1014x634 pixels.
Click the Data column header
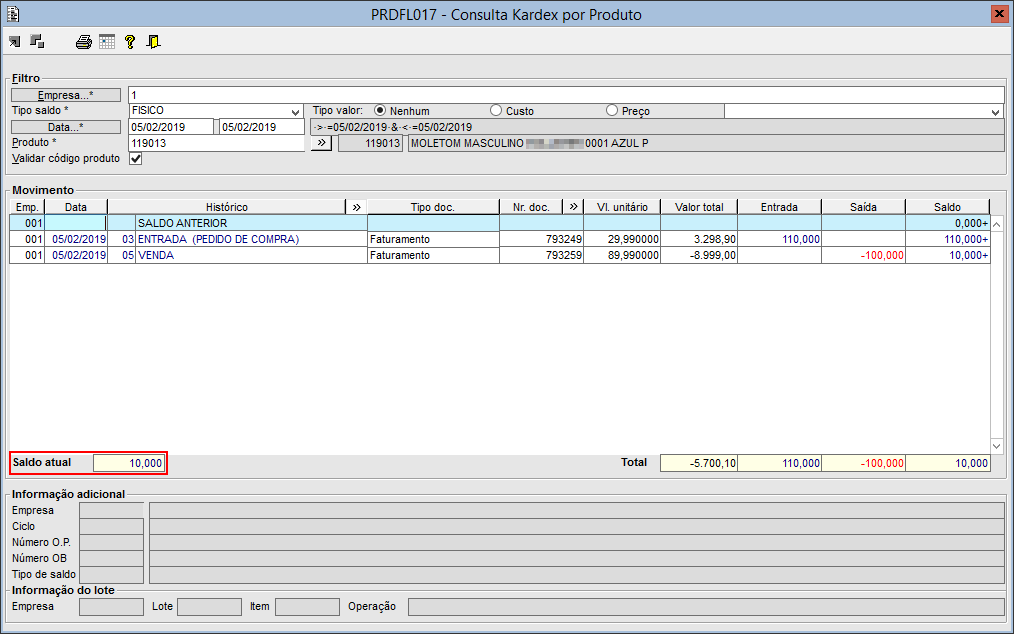click(x=76, y=207)
